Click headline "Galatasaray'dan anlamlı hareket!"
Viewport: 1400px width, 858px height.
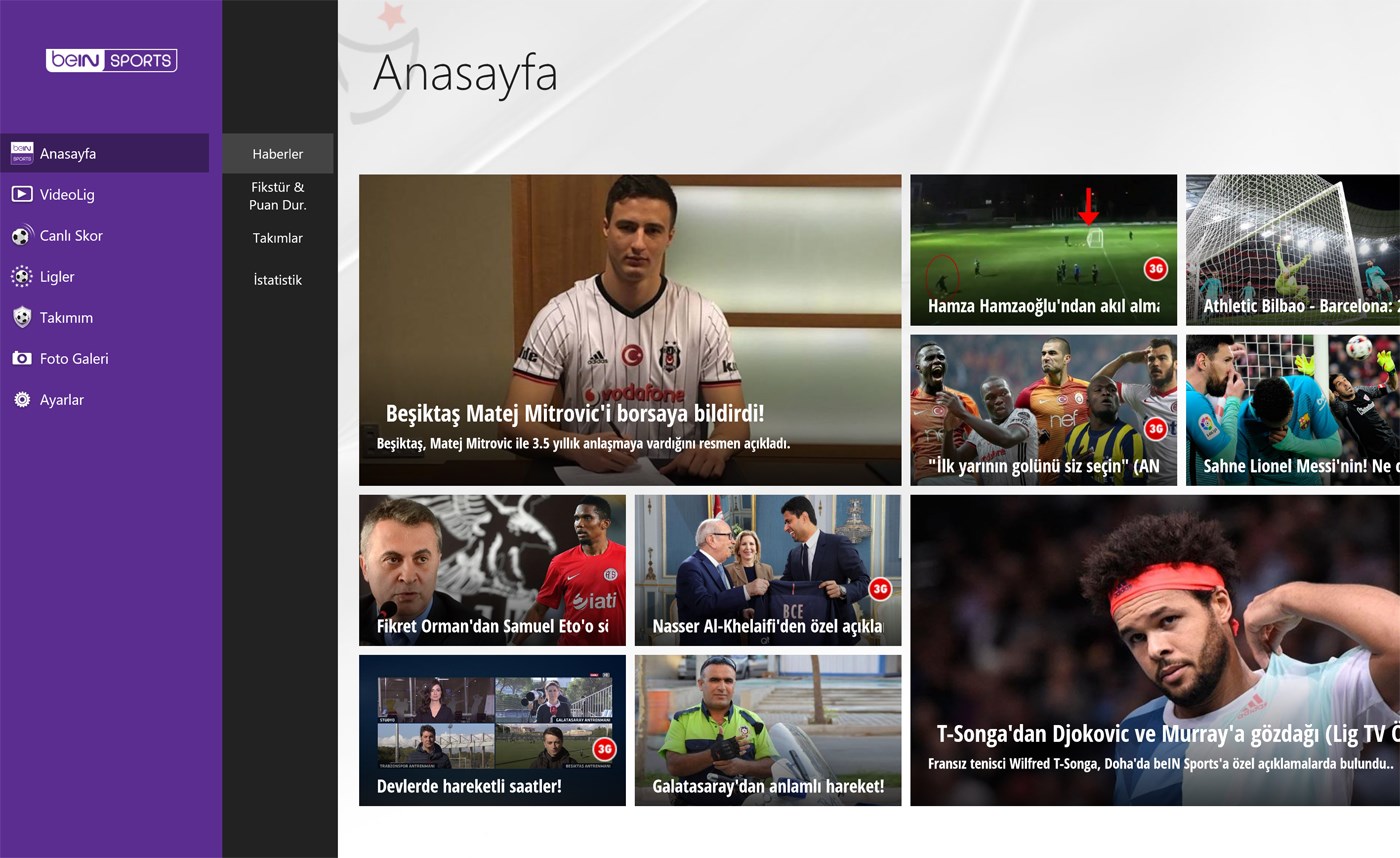(768, 786)
